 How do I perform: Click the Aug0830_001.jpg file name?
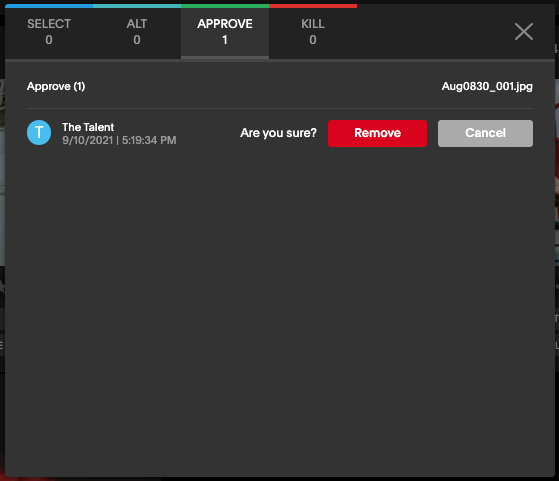pyautogui.click(x=487, y=86)
